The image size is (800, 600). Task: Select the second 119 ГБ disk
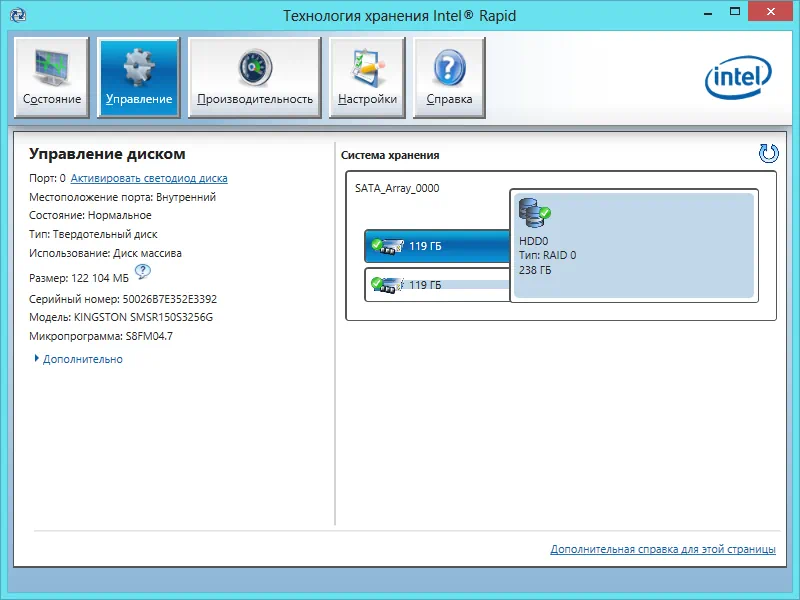point(437,285)
